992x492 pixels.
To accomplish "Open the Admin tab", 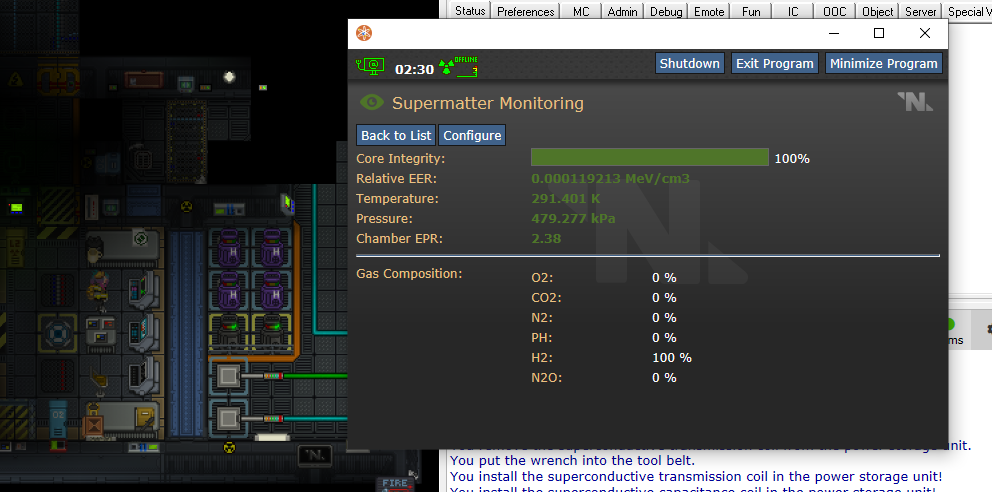I will coord(622,12).
